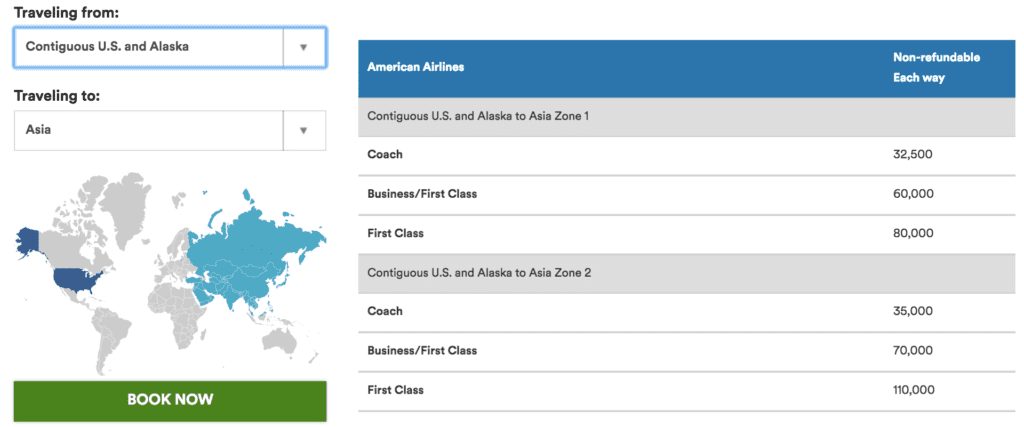Click the 32,500 Coach award price

click(913, 155)
